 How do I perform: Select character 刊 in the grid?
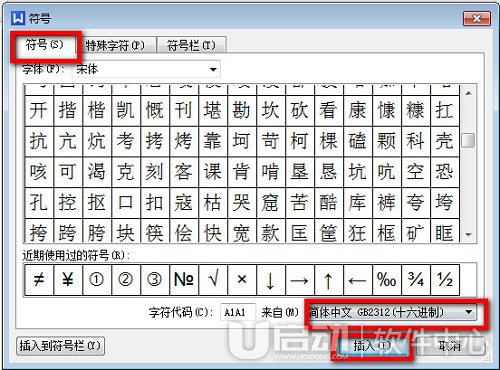click(x=184, y=110)
